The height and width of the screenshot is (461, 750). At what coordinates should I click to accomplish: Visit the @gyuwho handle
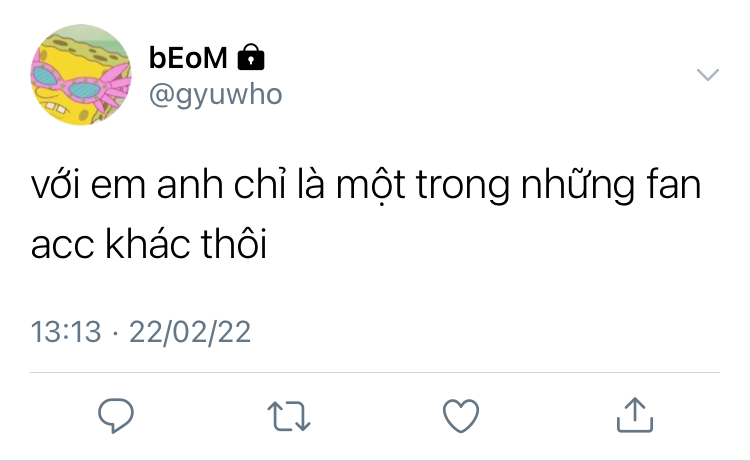click(x=216, y=95)
